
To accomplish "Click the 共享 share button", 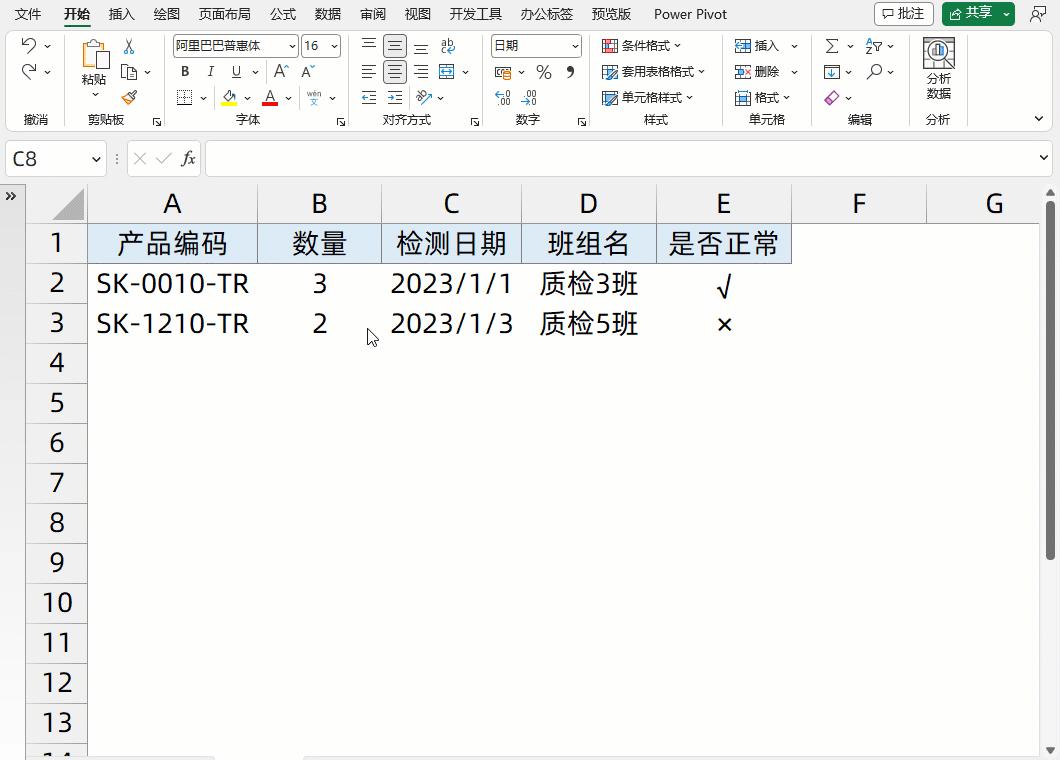I will 973,14.
